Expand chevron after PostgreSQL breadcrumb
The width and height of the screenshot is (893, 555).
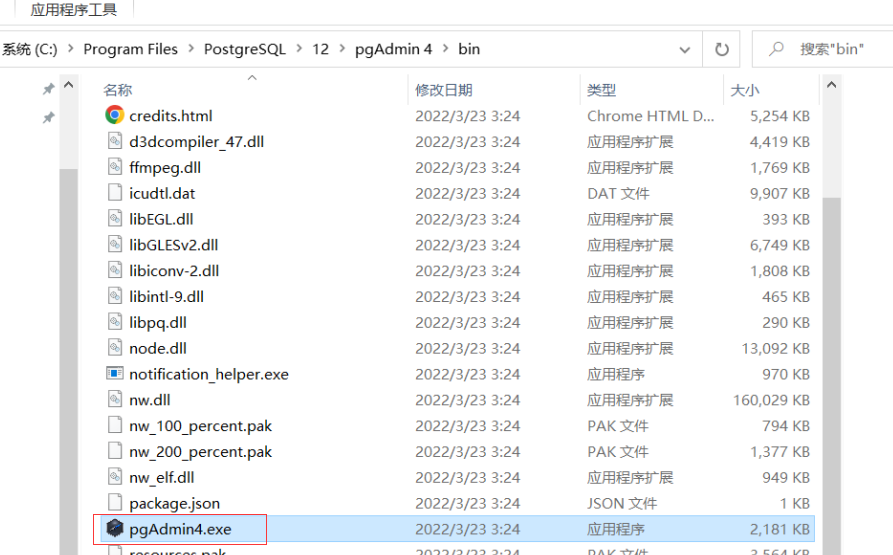299,49
